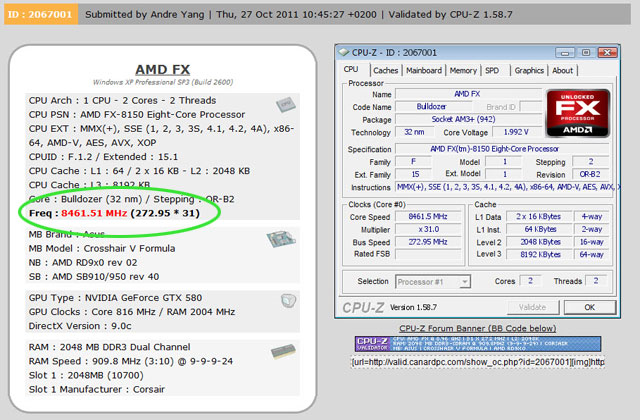Screen dimensions: 640x420
Task: Click the ID : 2067001 orange label
Action: click(x=41, y=14)
